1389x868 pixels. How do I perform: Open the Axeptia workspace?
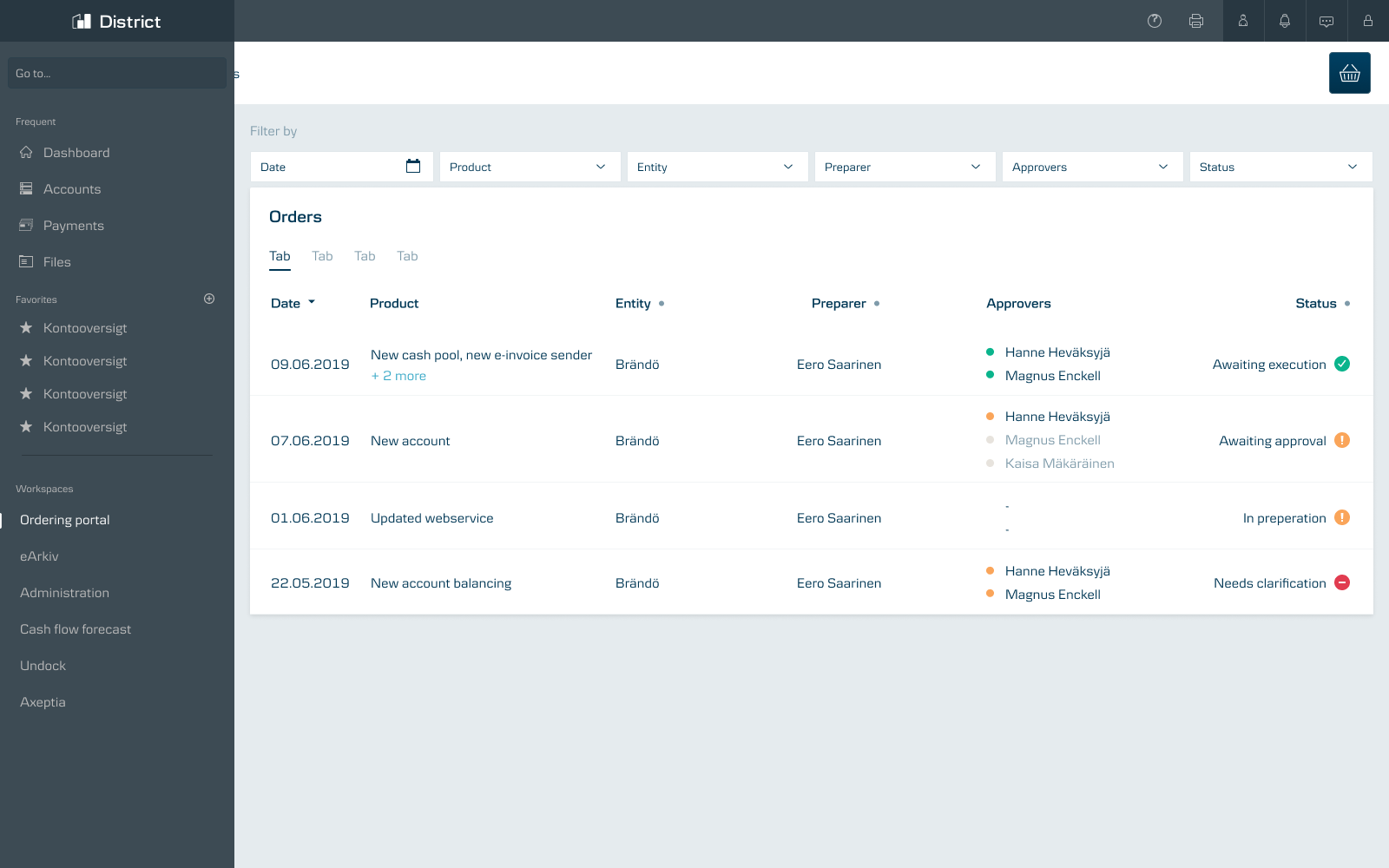43,702
